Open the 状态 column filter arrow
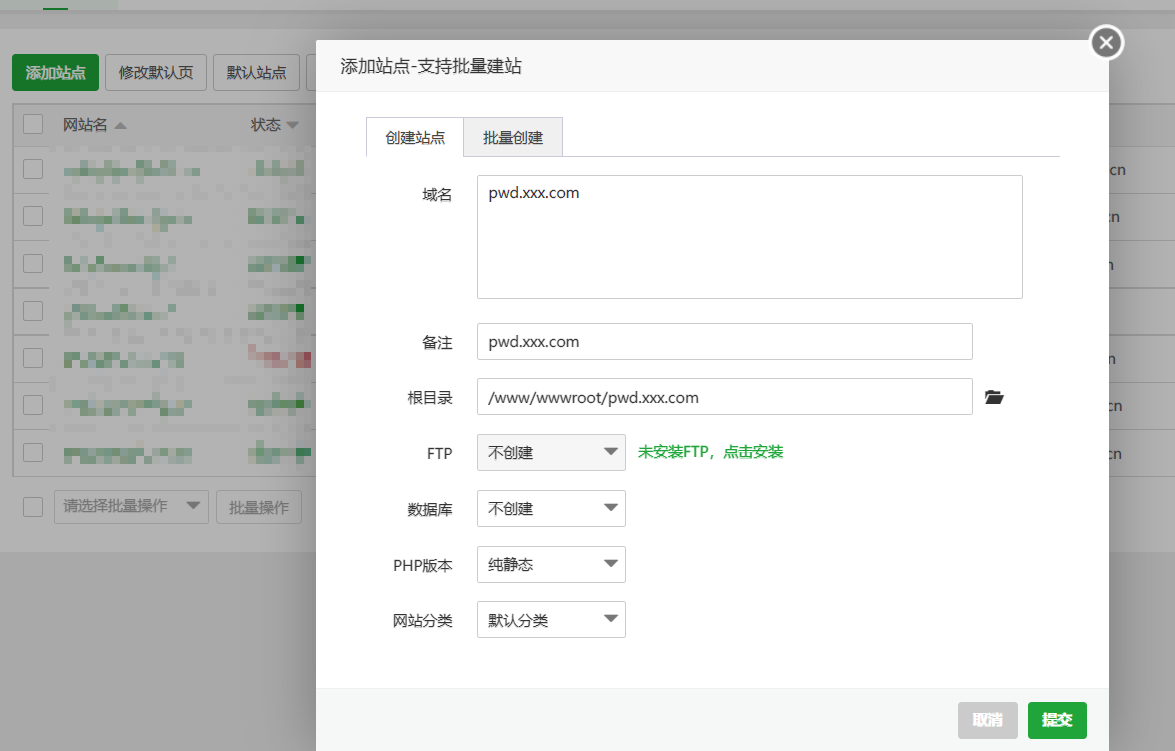This screenshot has width=1175, height=751. tap(292, 125)
